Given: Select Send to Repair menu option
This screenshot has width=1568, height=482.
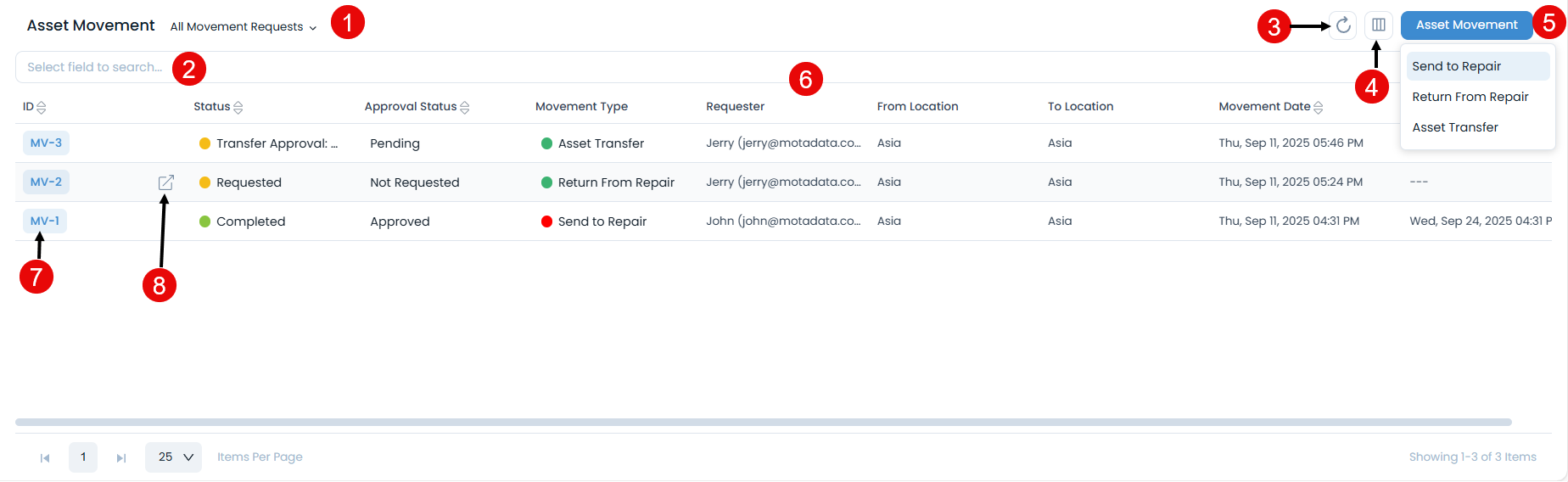Looking at the screenshot, I should coord(1457,66).
